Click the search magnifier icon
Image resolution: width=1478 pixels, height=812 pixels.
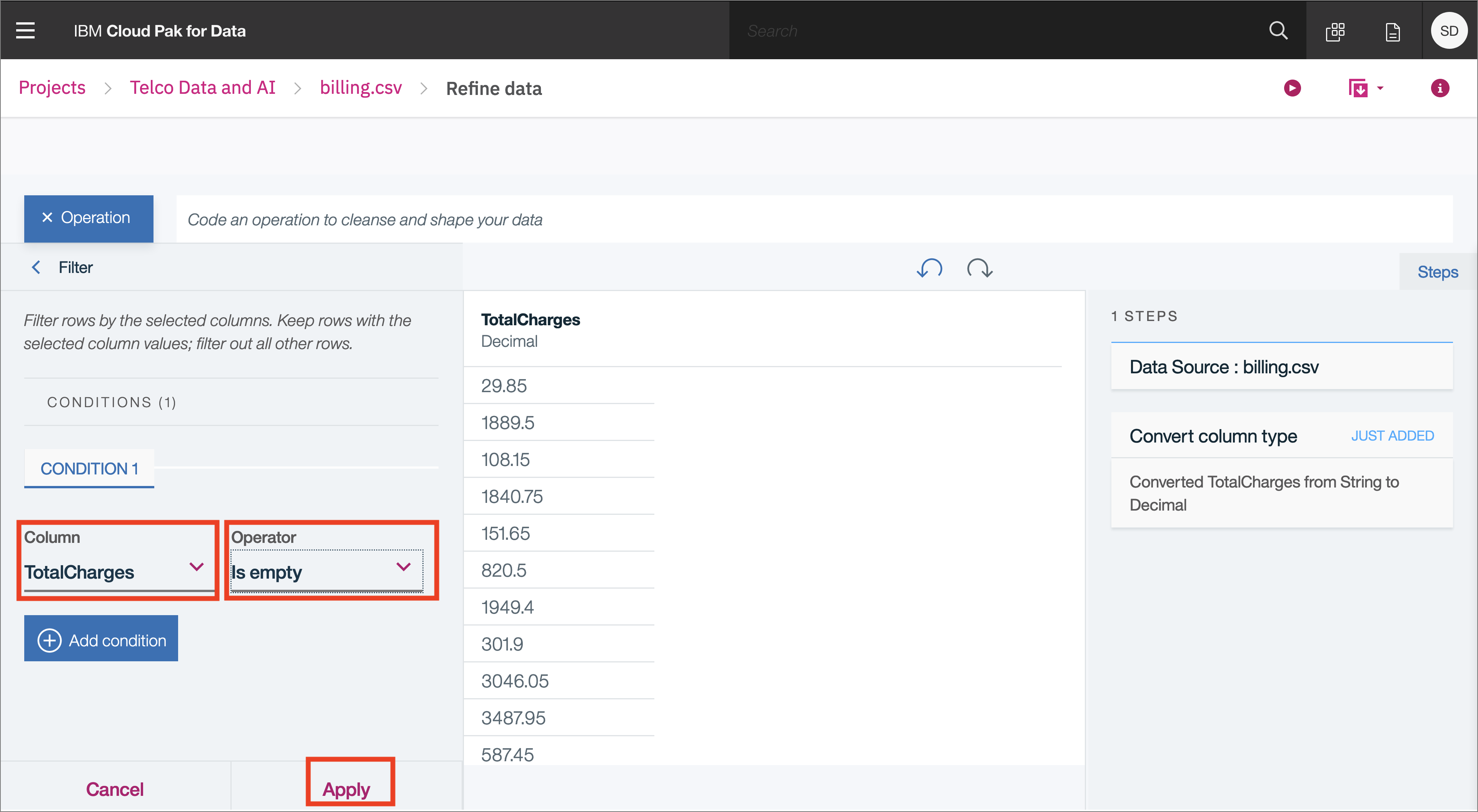(x=1278, y=30)
